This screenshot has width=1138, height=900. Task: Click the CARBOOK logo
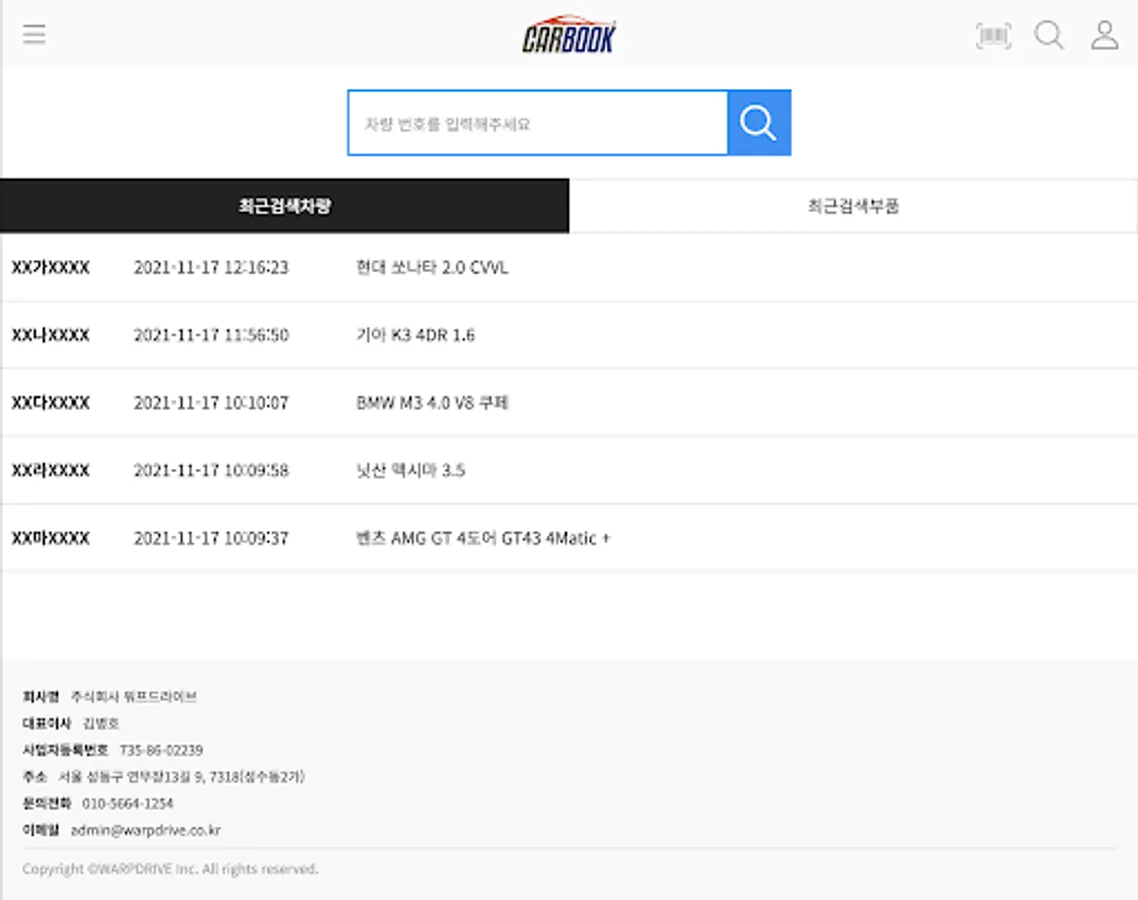pos(568,35)
